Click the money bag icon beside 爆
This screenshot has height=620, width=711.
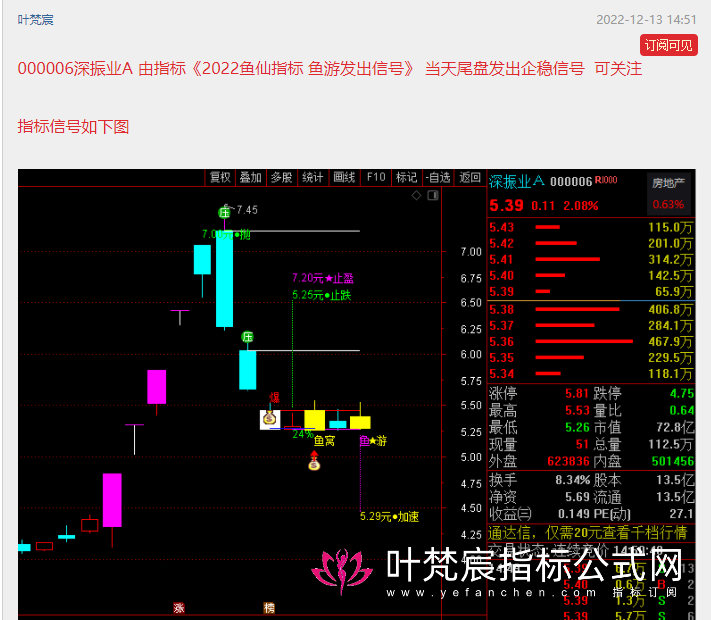pyautogui.click(x=270, y=420)
